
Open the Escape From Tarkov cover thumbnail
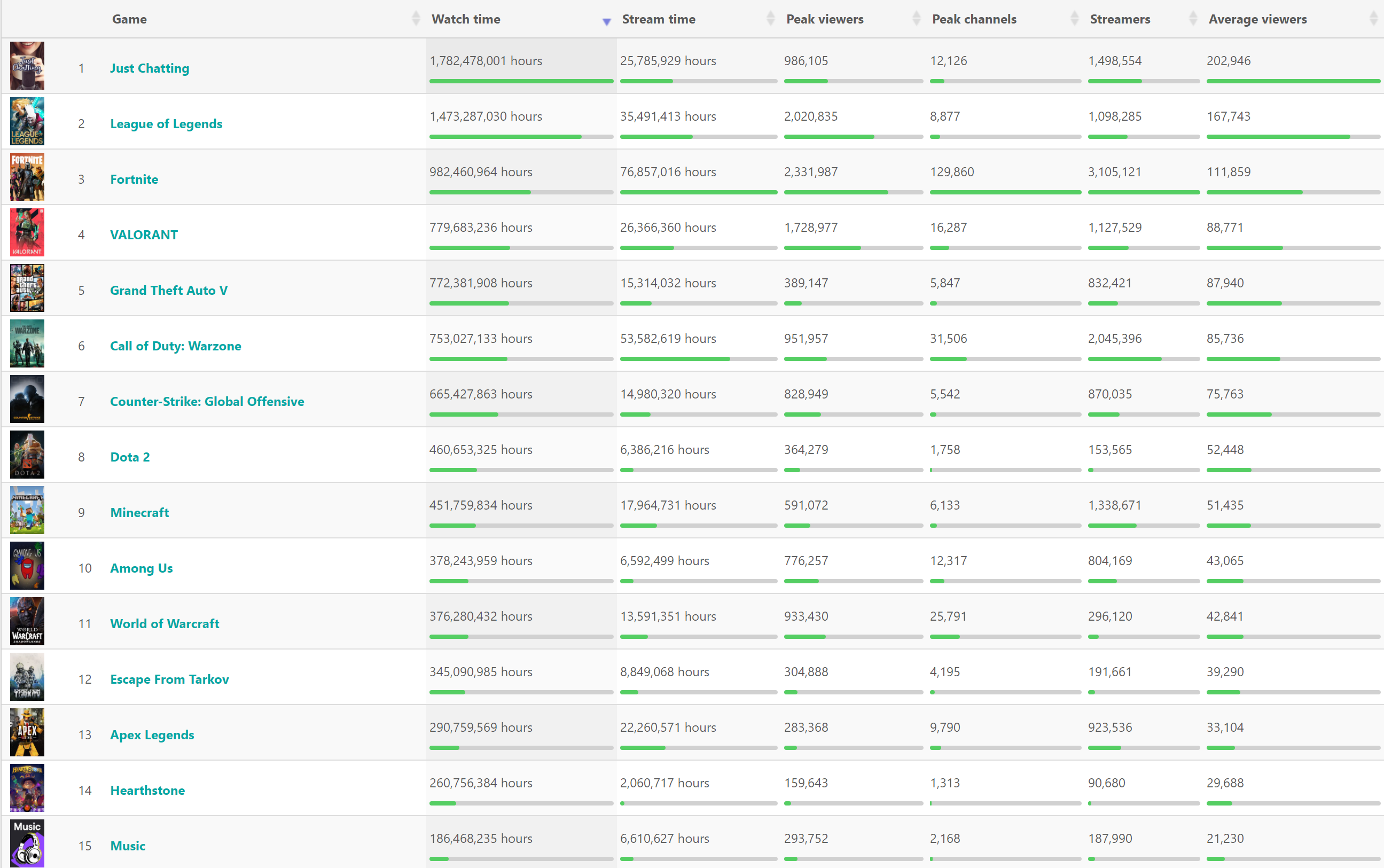pyautogui.click(x=27, y=677)
